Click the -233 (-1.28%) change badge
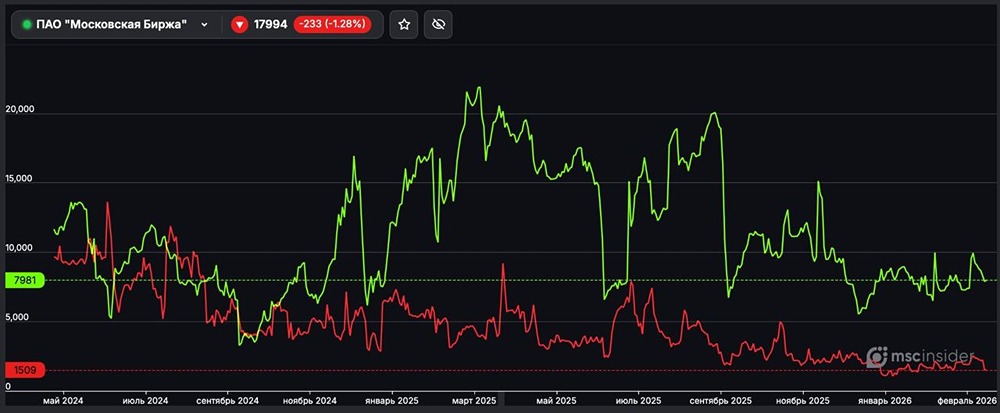 (x=332, y=25)
